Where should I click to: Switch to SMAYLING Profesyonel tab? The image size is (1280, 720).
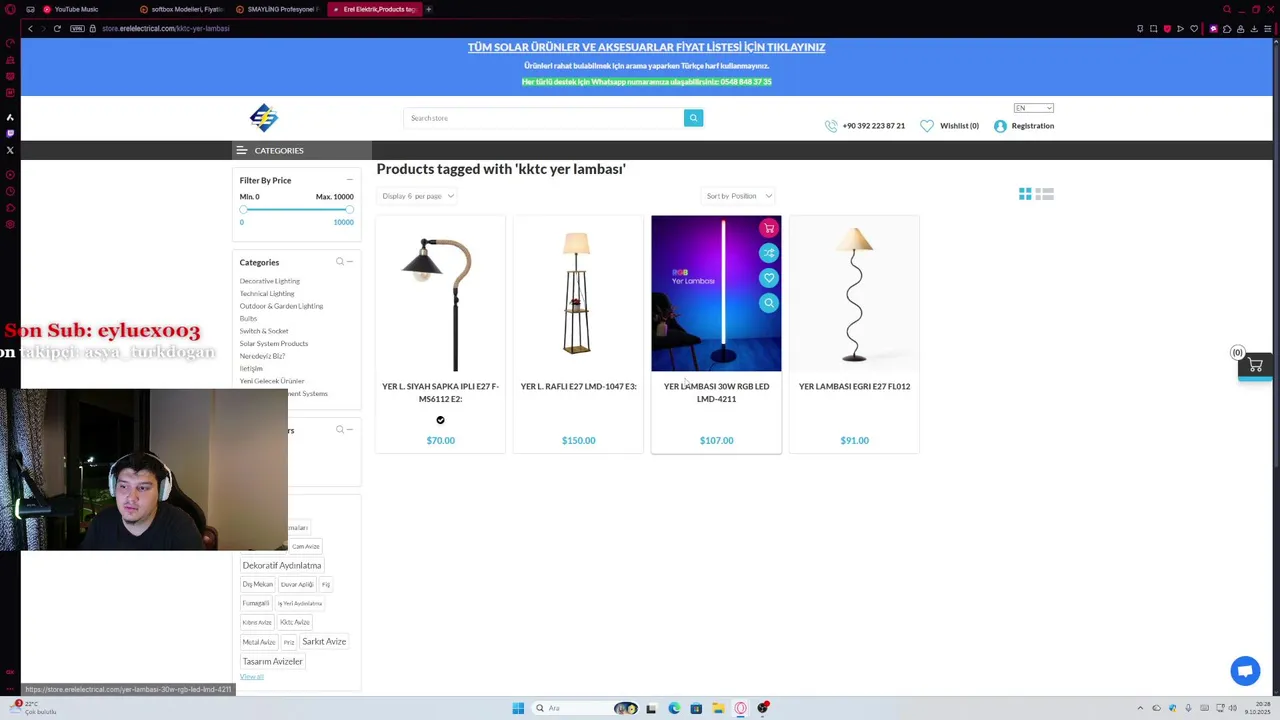(x=276, y=9)
